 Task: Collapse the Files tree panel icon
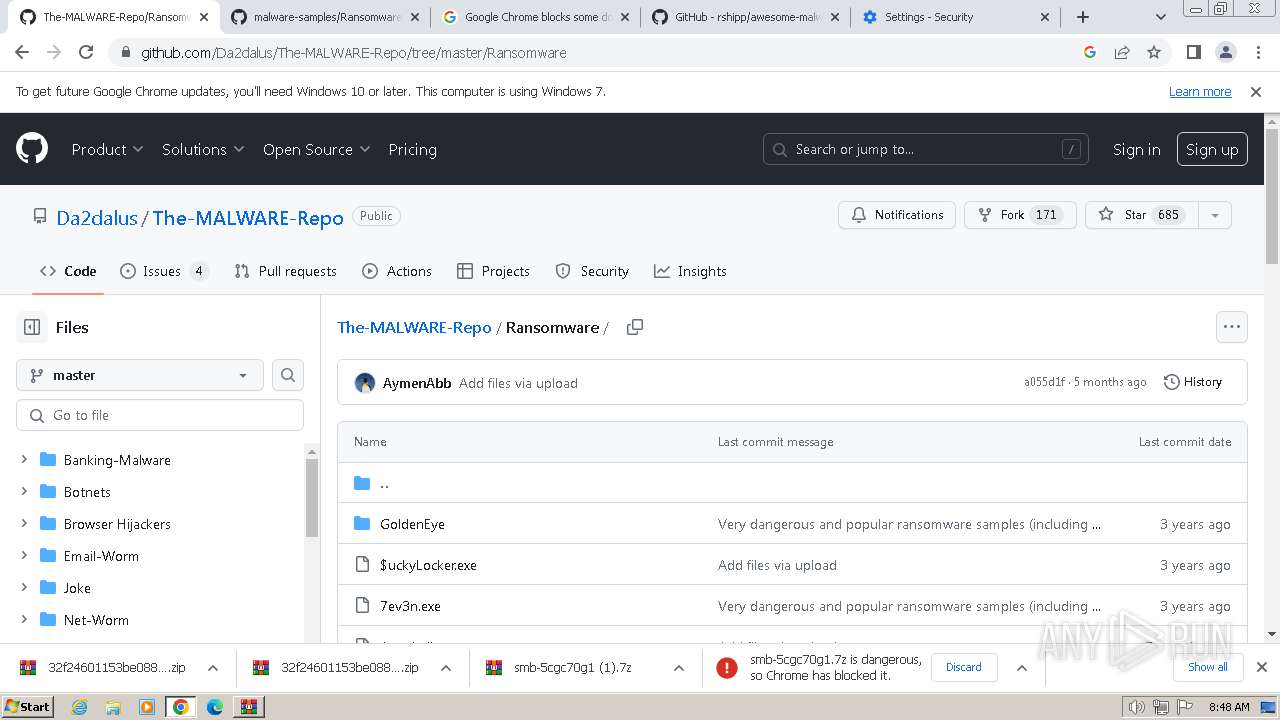(32, 327)
